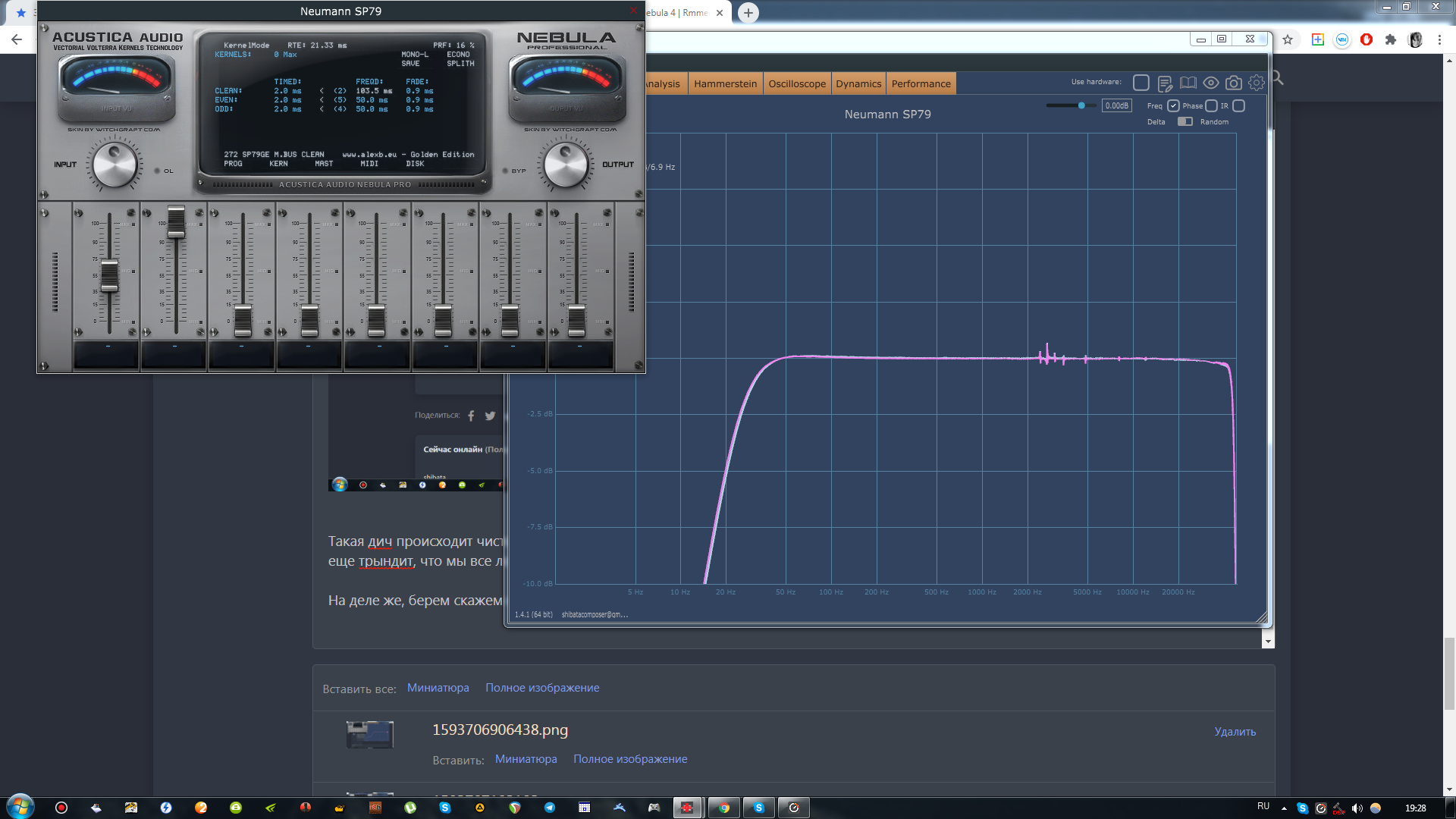
Task: Show hidden system tray icons arrow
Action: coord(1284,808)
